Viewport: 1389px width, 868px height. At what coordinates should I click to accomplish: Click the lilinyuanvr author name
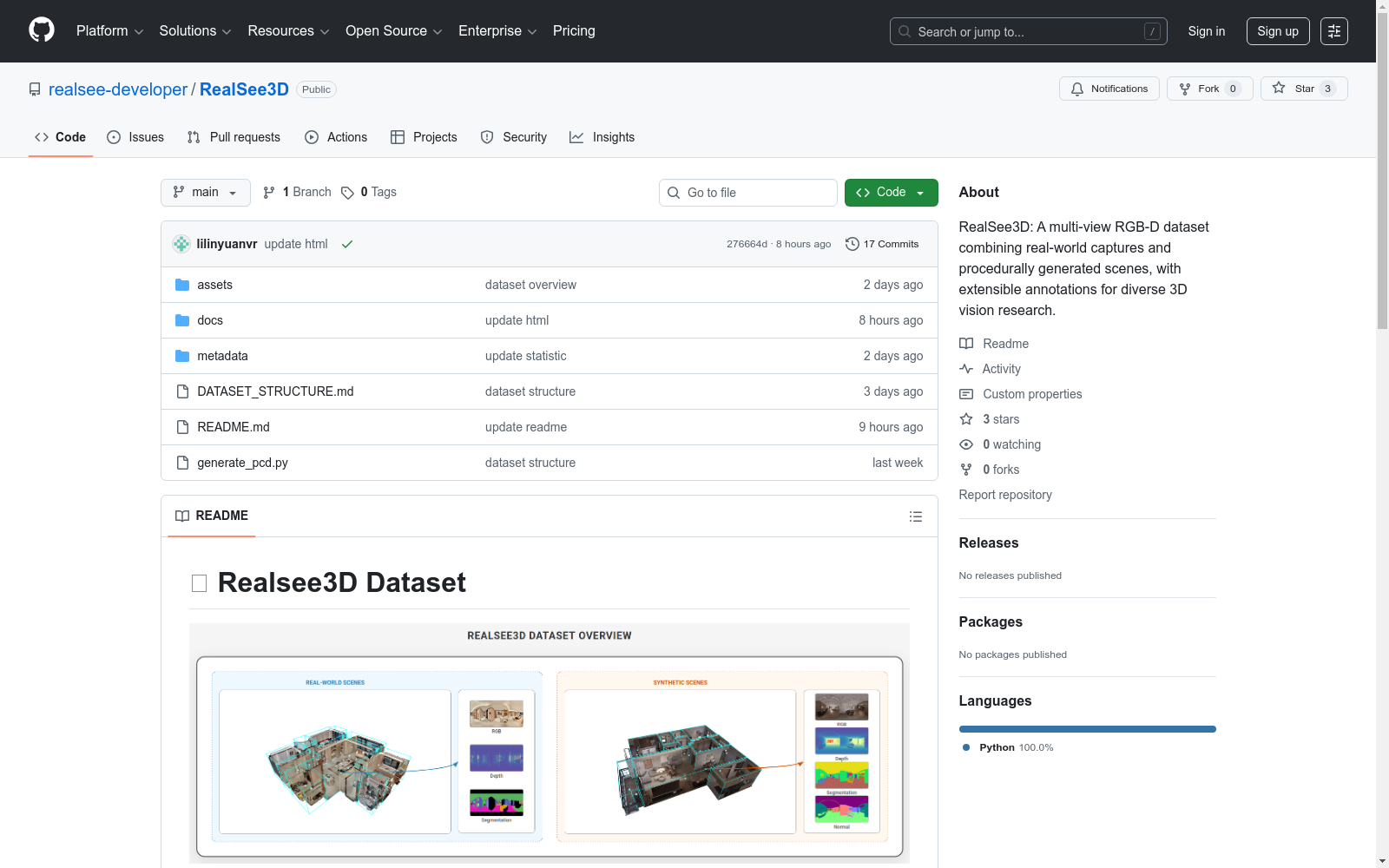(227, 244)
